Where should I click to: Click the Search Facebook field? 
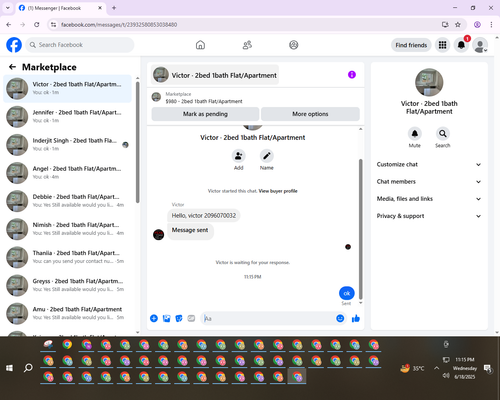80,45
